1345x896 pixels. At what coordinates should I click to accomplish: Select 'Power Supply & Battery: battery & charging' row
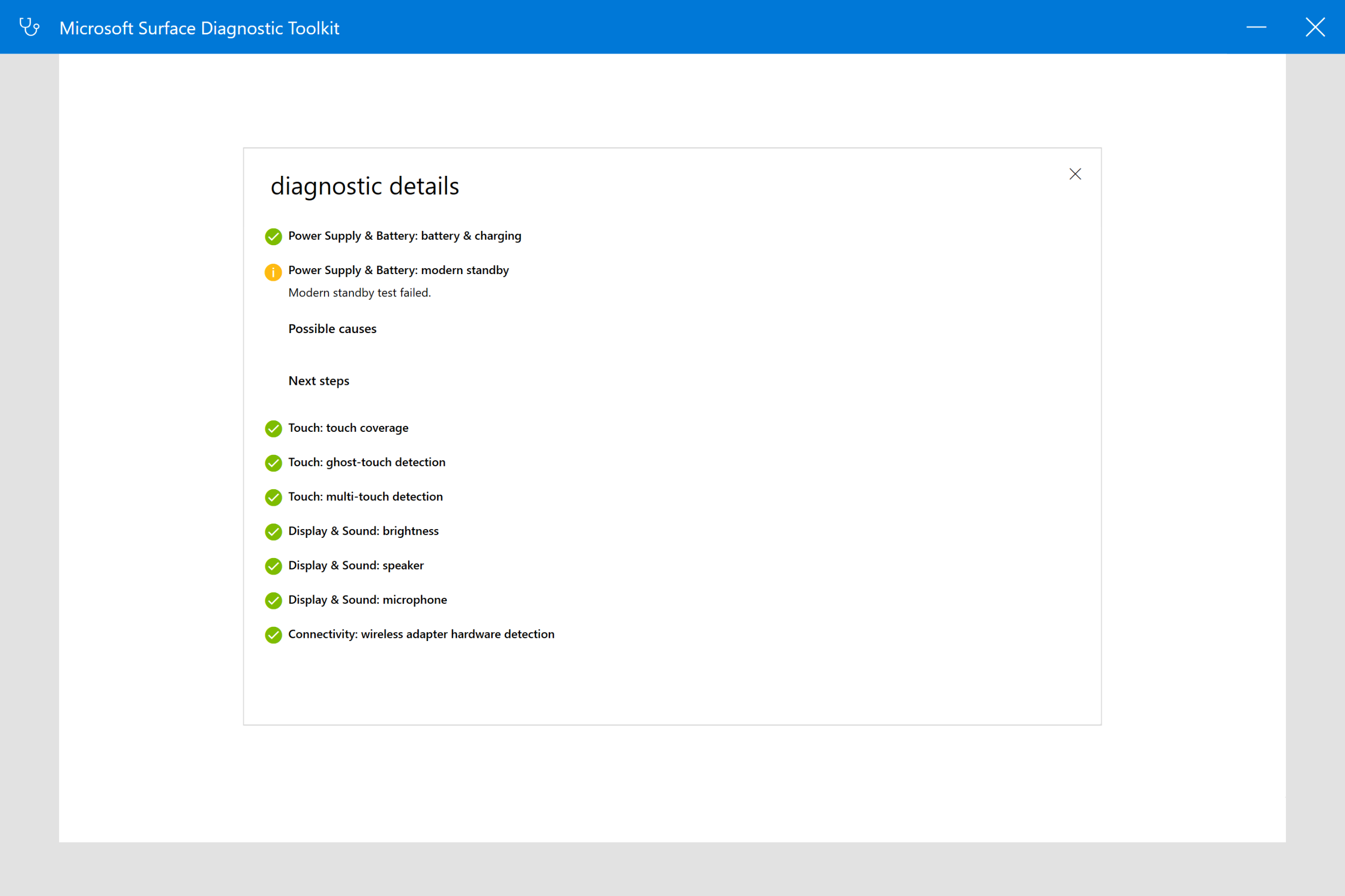405,236
